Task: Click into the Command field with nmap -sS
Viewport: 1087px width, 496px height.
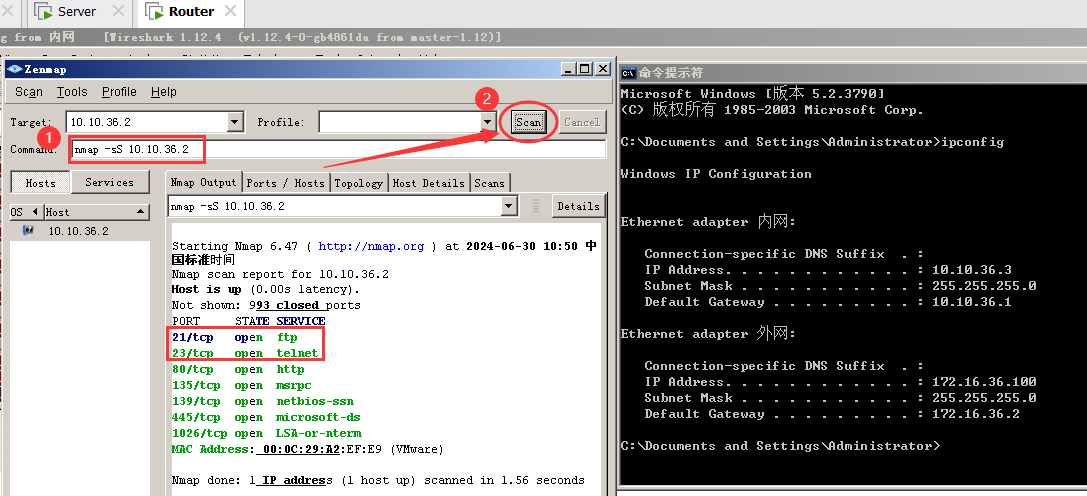Action: pyautogui.click(x=338, y=149)
